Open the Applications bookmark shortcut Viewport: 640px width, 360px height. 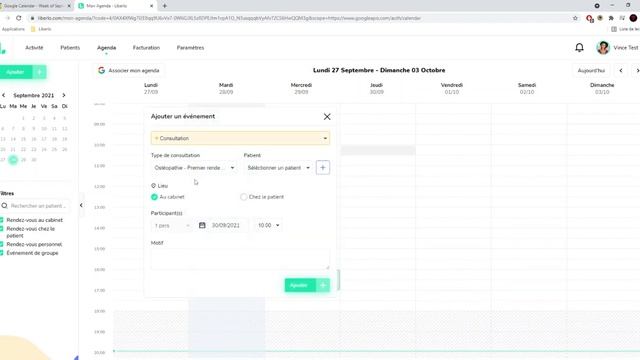coord(13,29)
